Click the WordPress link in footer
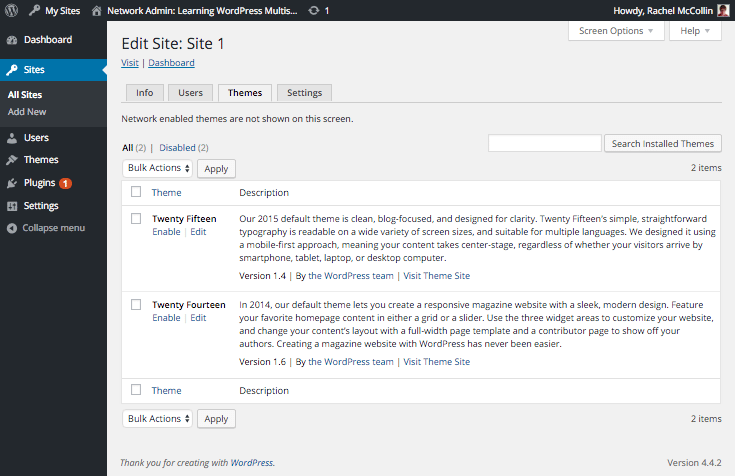 (x=252, y=463)
